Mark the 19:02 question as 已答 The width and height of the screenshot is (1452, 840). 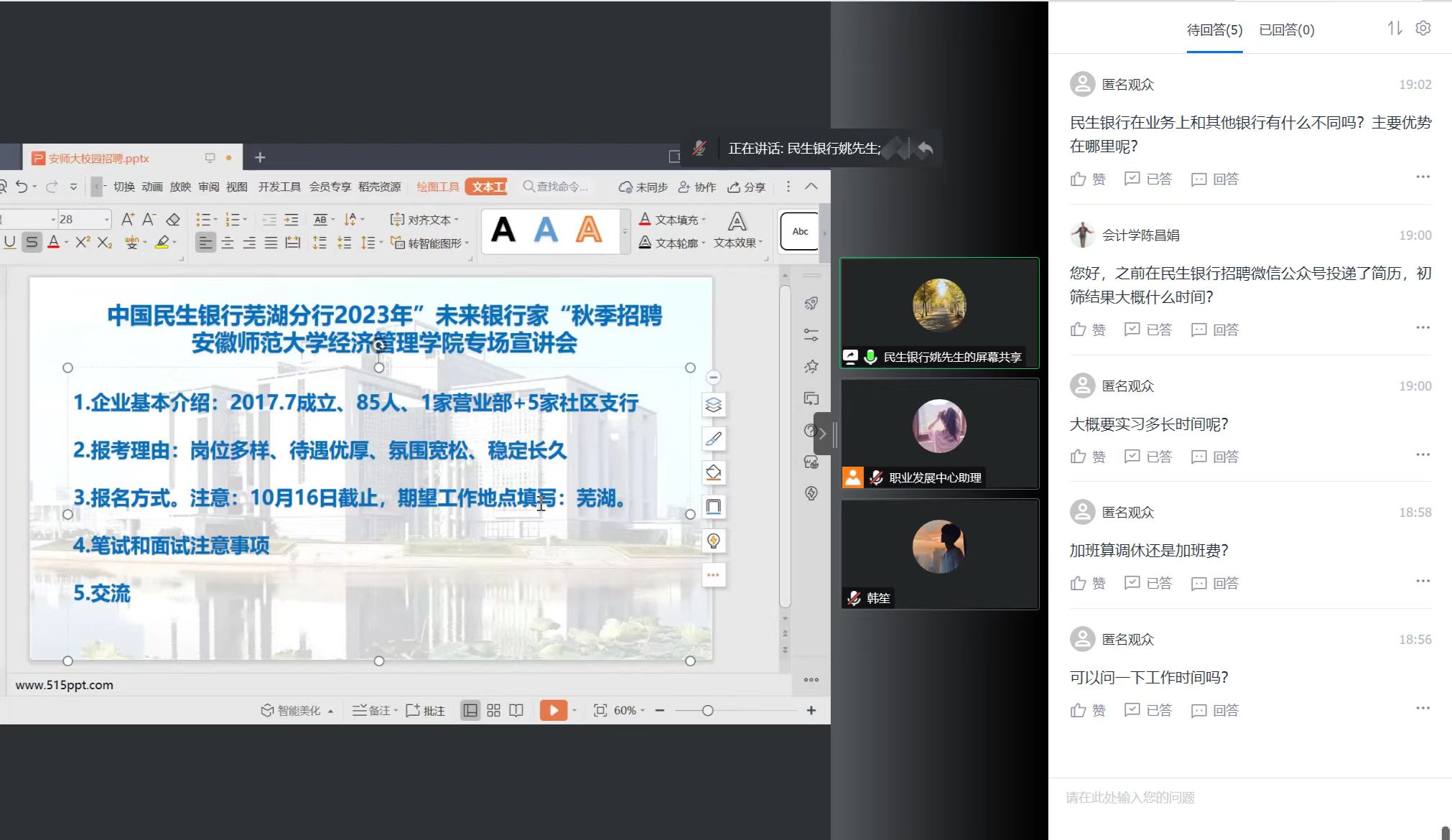click(x=1148, y=179)
